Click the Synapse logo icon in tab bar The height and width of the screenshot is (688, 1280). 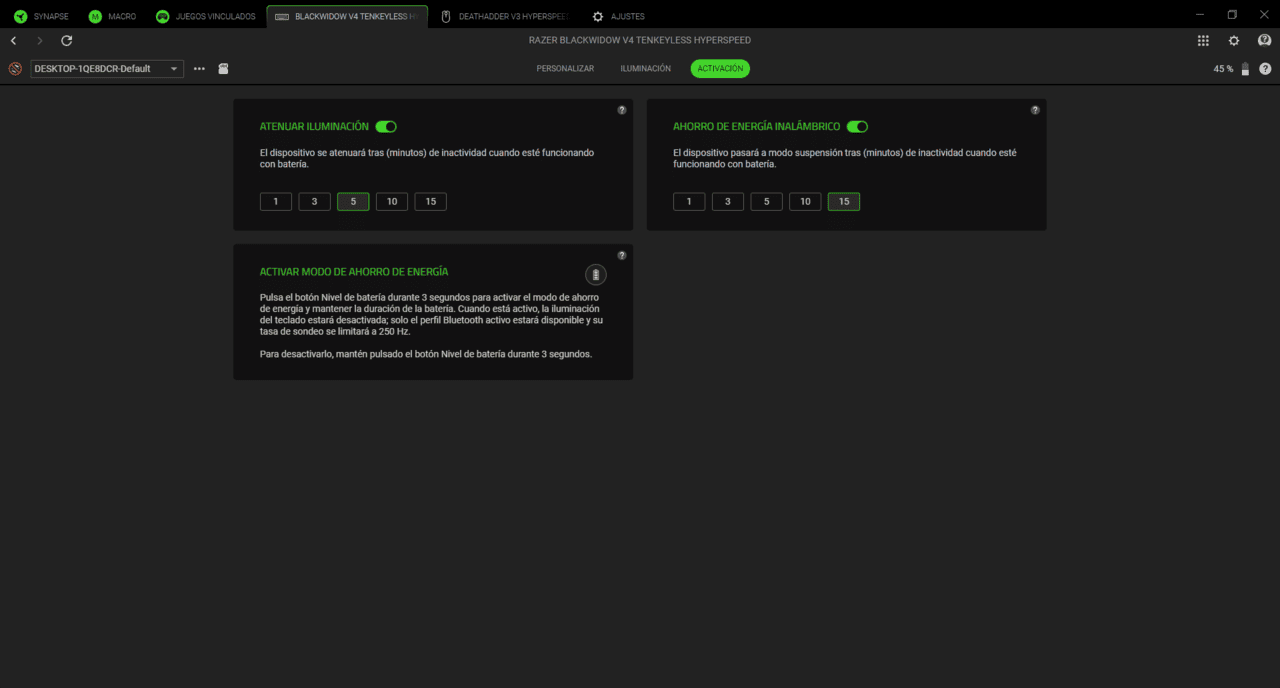pos(20,16)
